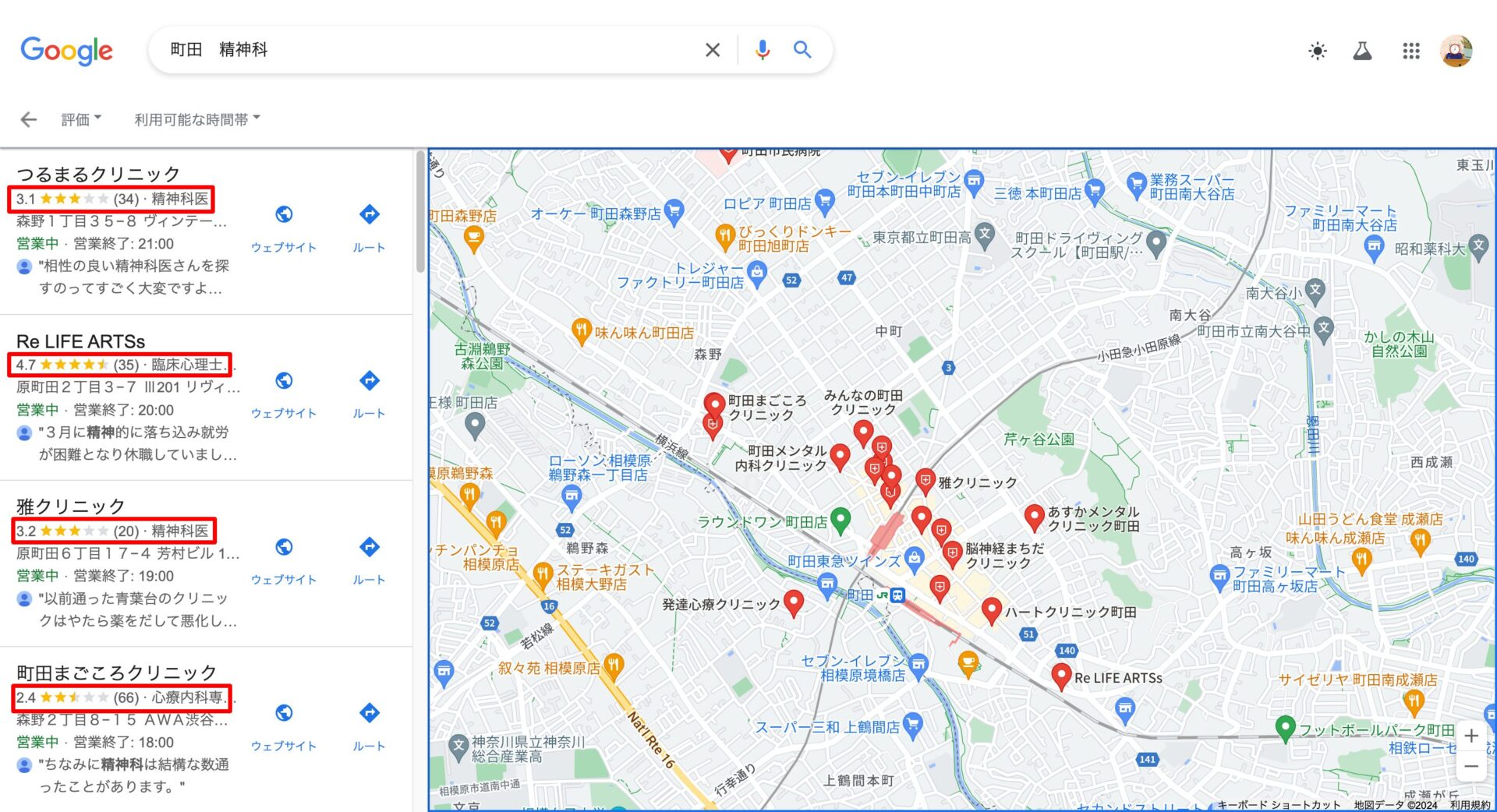Click the 発達心療クリニック map pin
The width and height of the screenshot is (1497, 812).
pos(793,602)
